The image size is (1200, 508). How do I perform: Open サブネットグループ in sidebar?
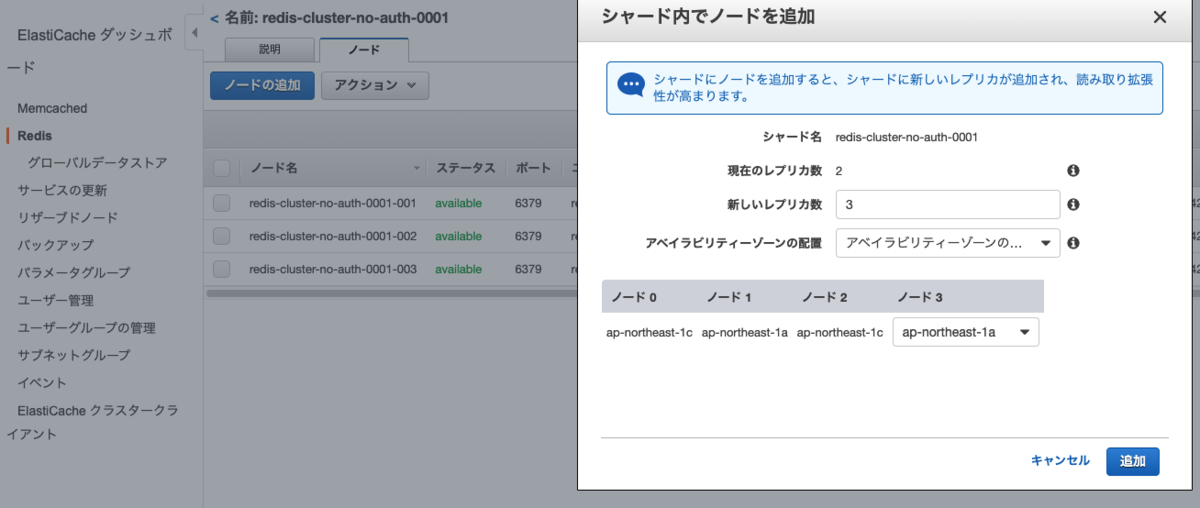point(73,355)
